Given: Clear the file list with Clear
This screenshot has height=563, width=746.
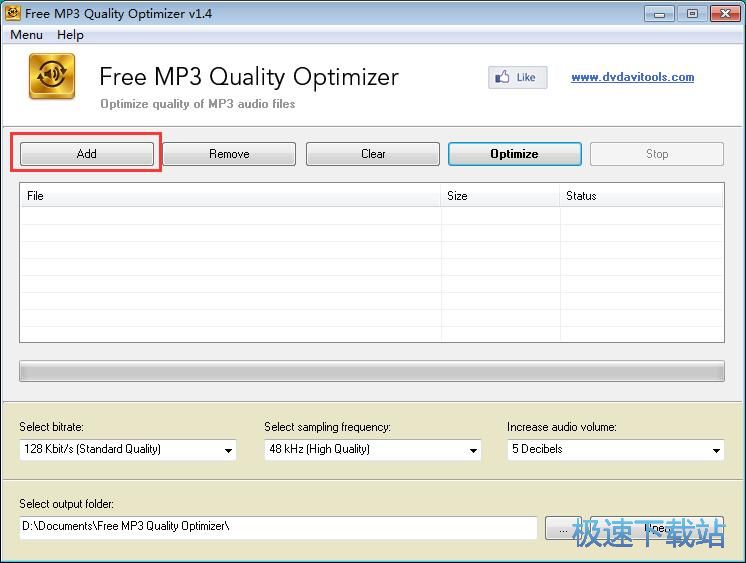Looking at the screenshot, I should [373, 154].
